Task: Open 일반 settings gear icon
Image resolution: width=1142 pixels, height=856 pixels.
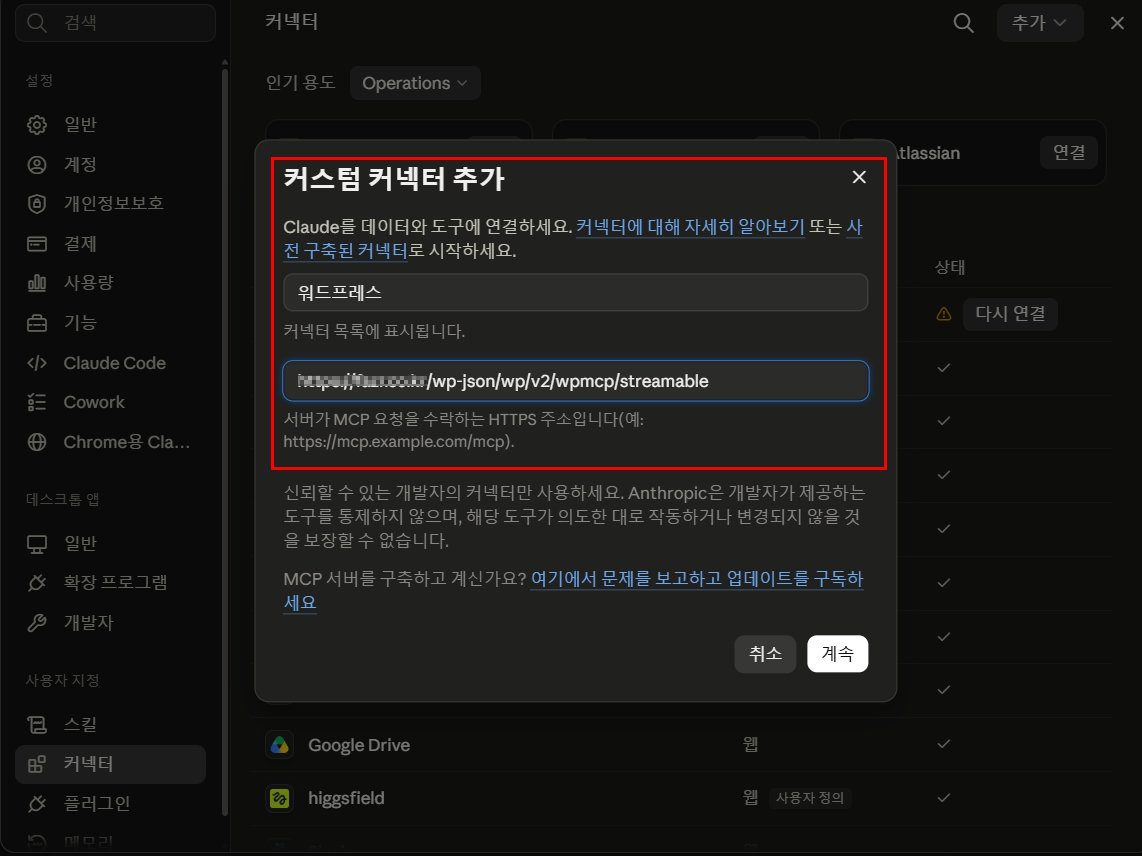Action: [36, 125]
